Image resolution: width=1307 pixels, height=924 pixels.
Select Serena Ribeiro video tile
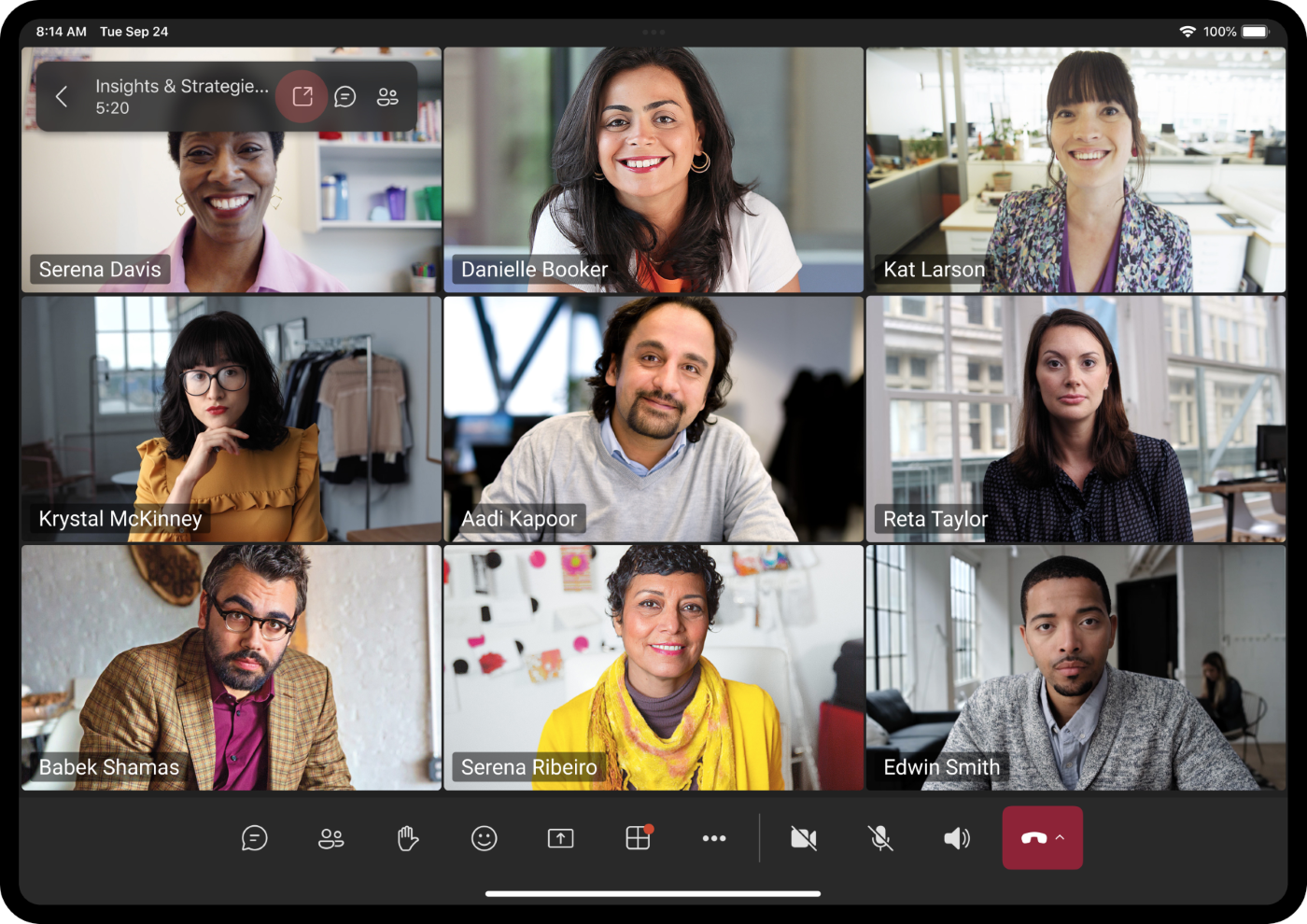653,667
